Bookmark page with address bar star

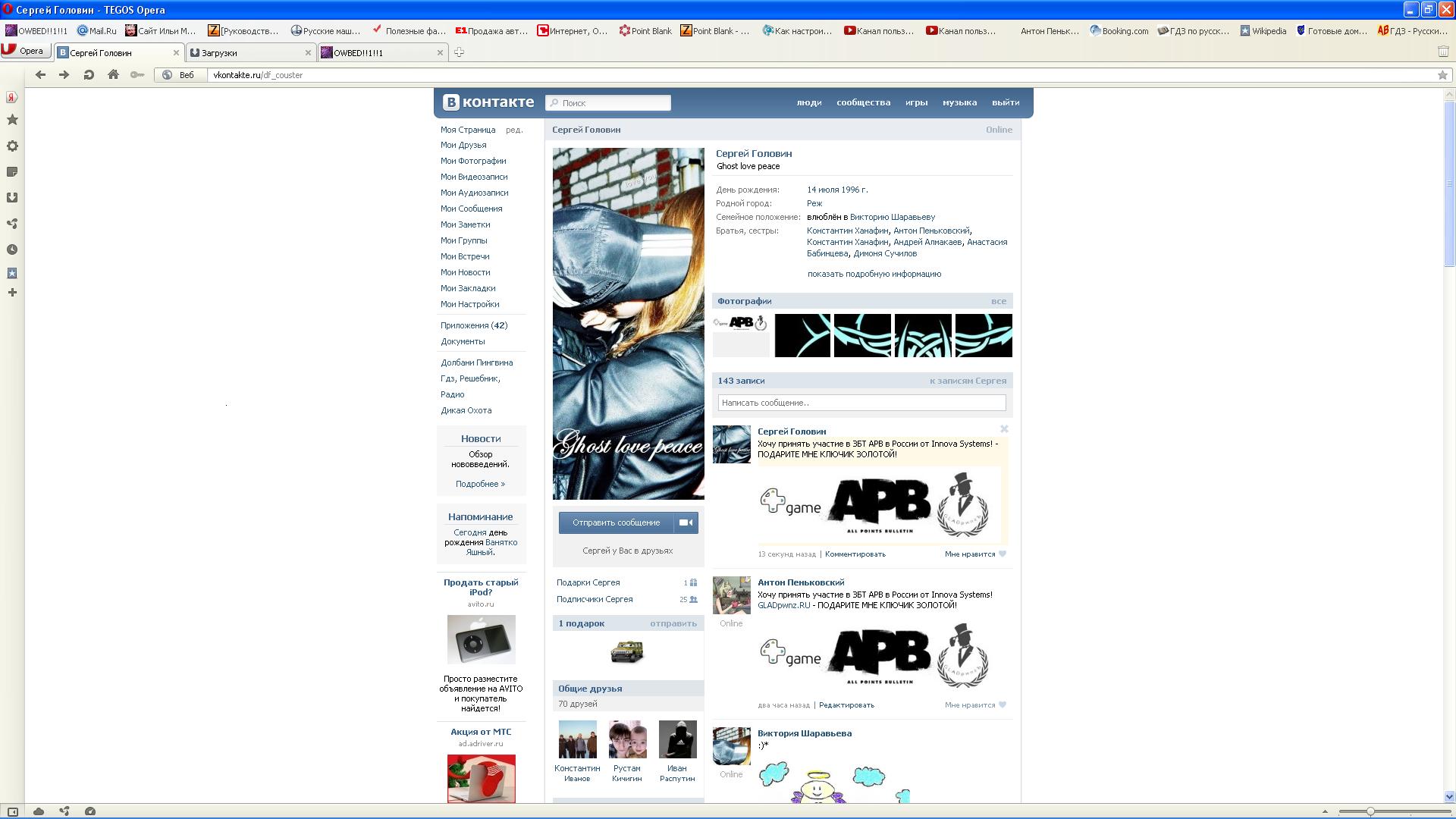1442,75
